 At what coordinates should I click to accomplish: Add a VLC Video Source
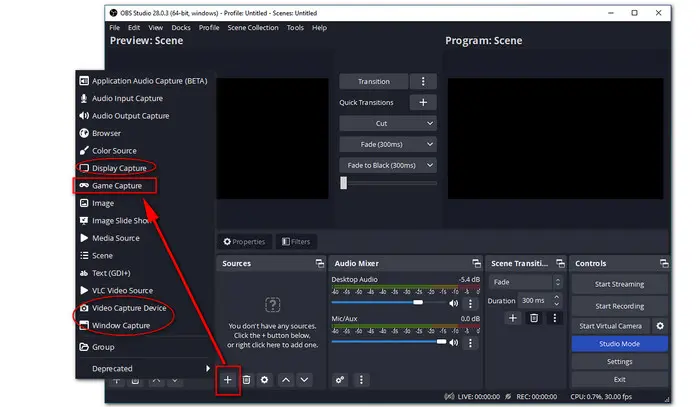point(144,290)
